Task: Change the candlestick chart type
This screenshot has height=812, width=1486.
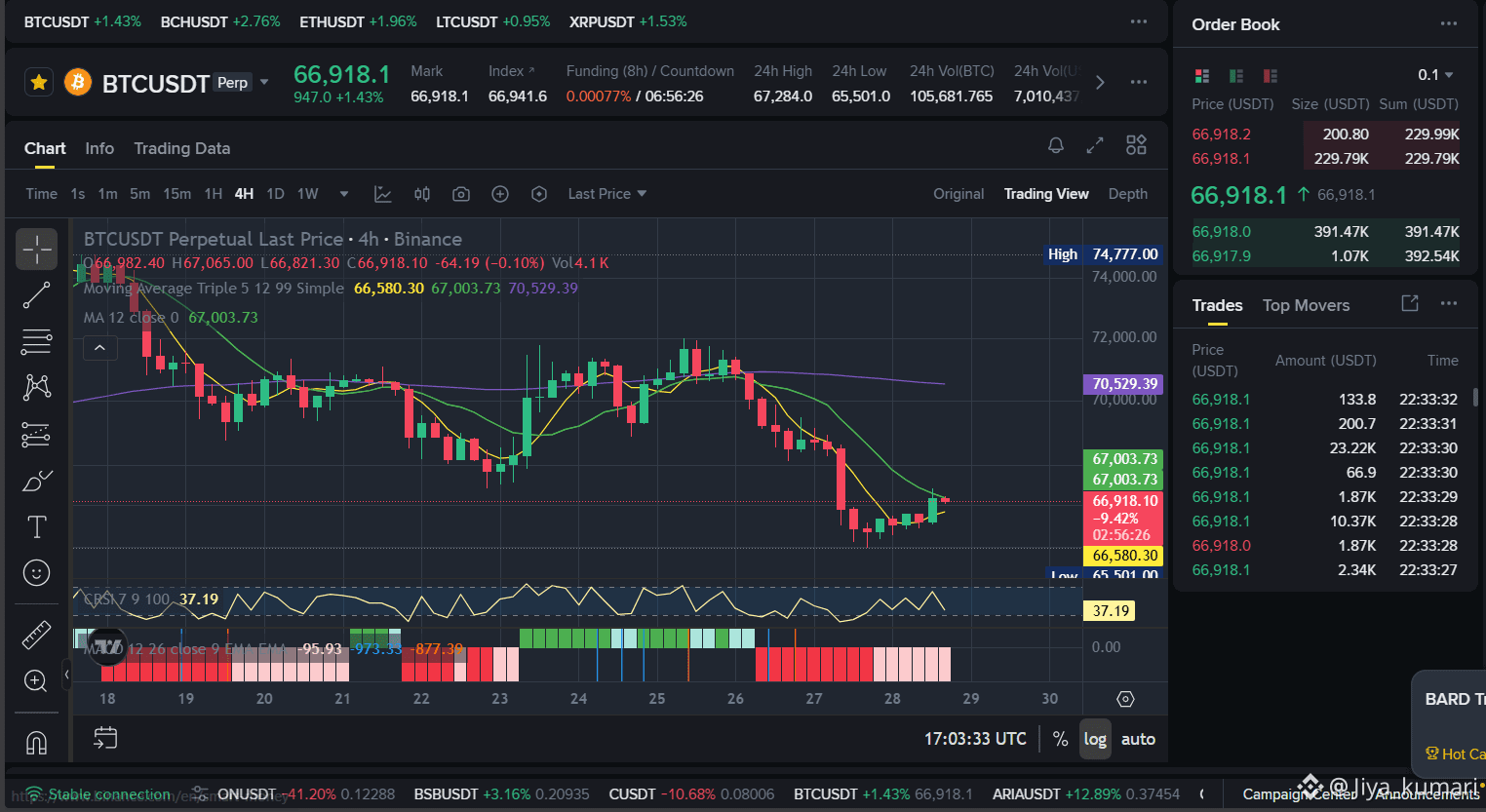Action: click(422, 194)
